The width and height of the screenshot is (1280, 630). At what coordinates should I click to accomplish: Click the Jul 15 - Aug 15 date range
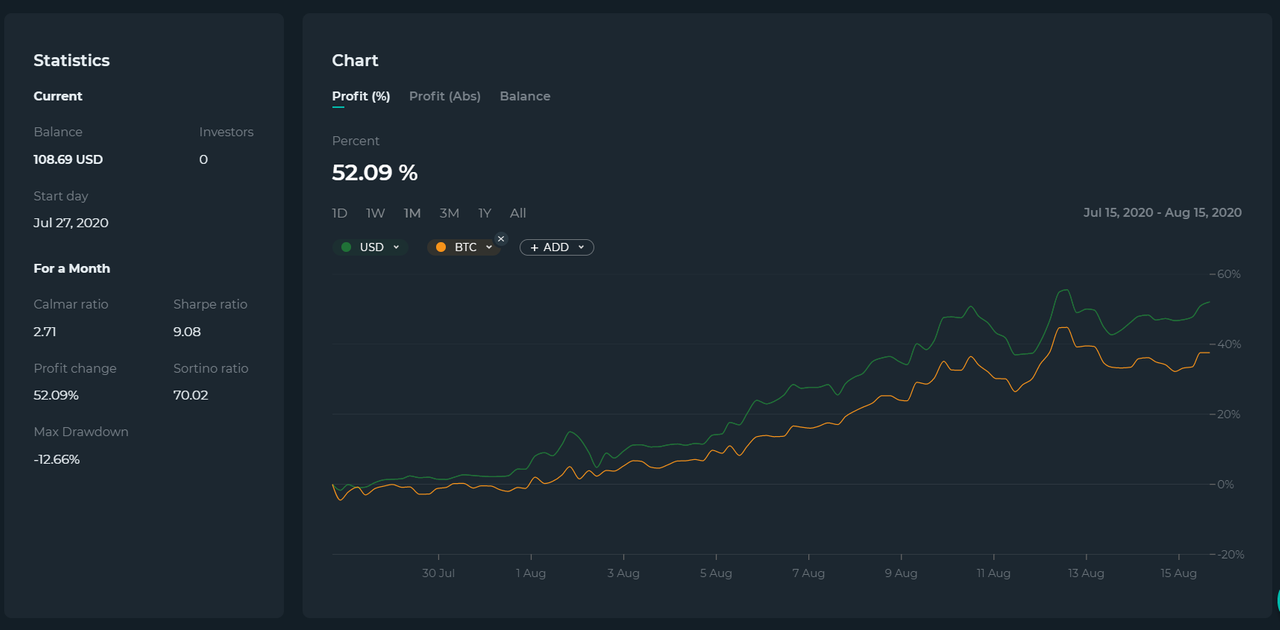(1163, 213)
